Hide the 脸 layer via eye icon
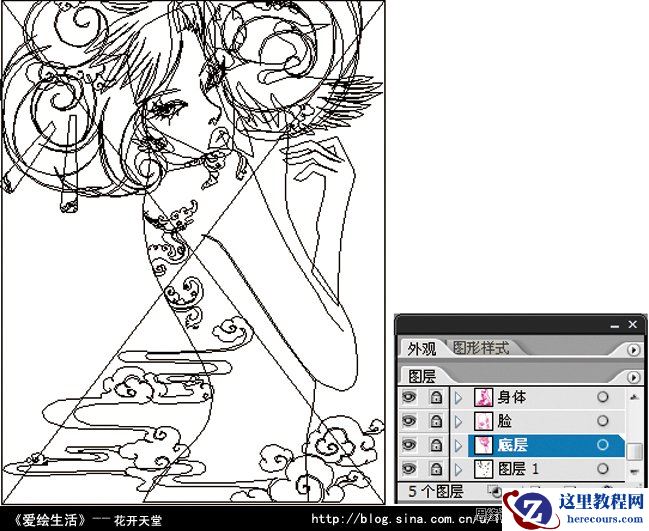 tap(409, 421)
